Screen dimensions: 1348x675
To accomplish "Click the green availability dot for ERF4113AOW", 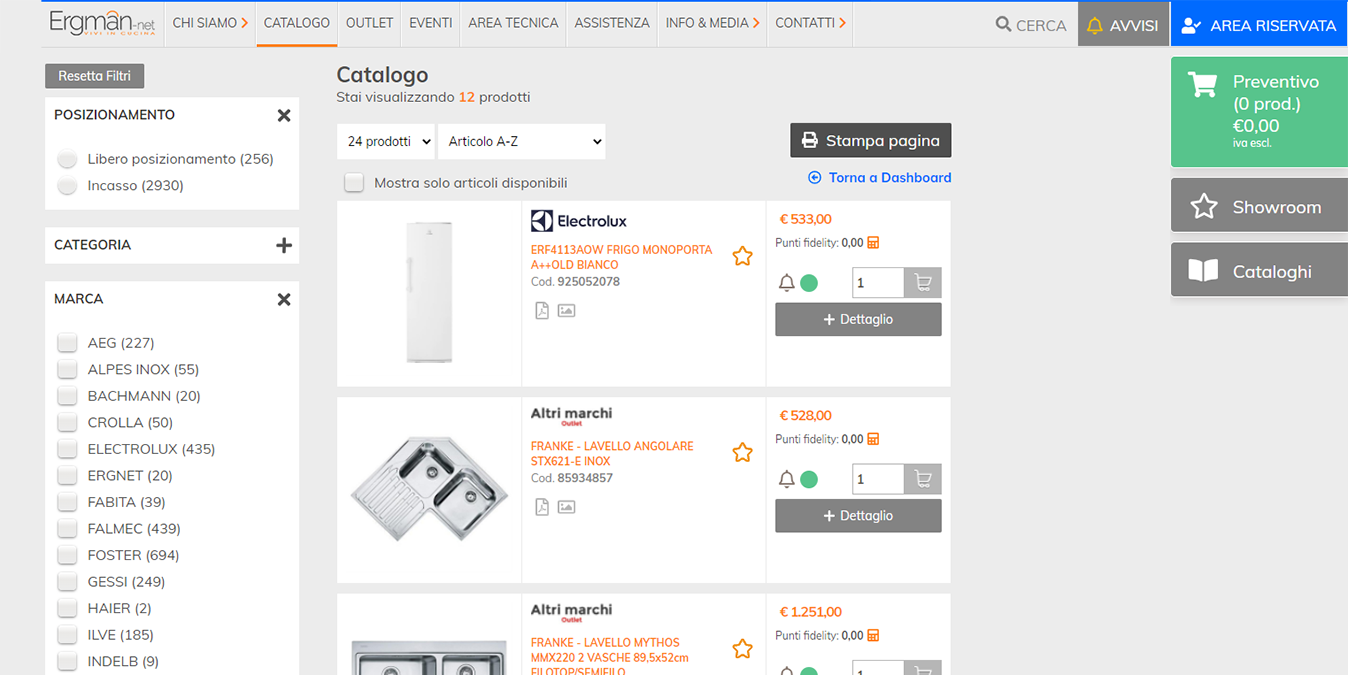I will coord(809,283).
